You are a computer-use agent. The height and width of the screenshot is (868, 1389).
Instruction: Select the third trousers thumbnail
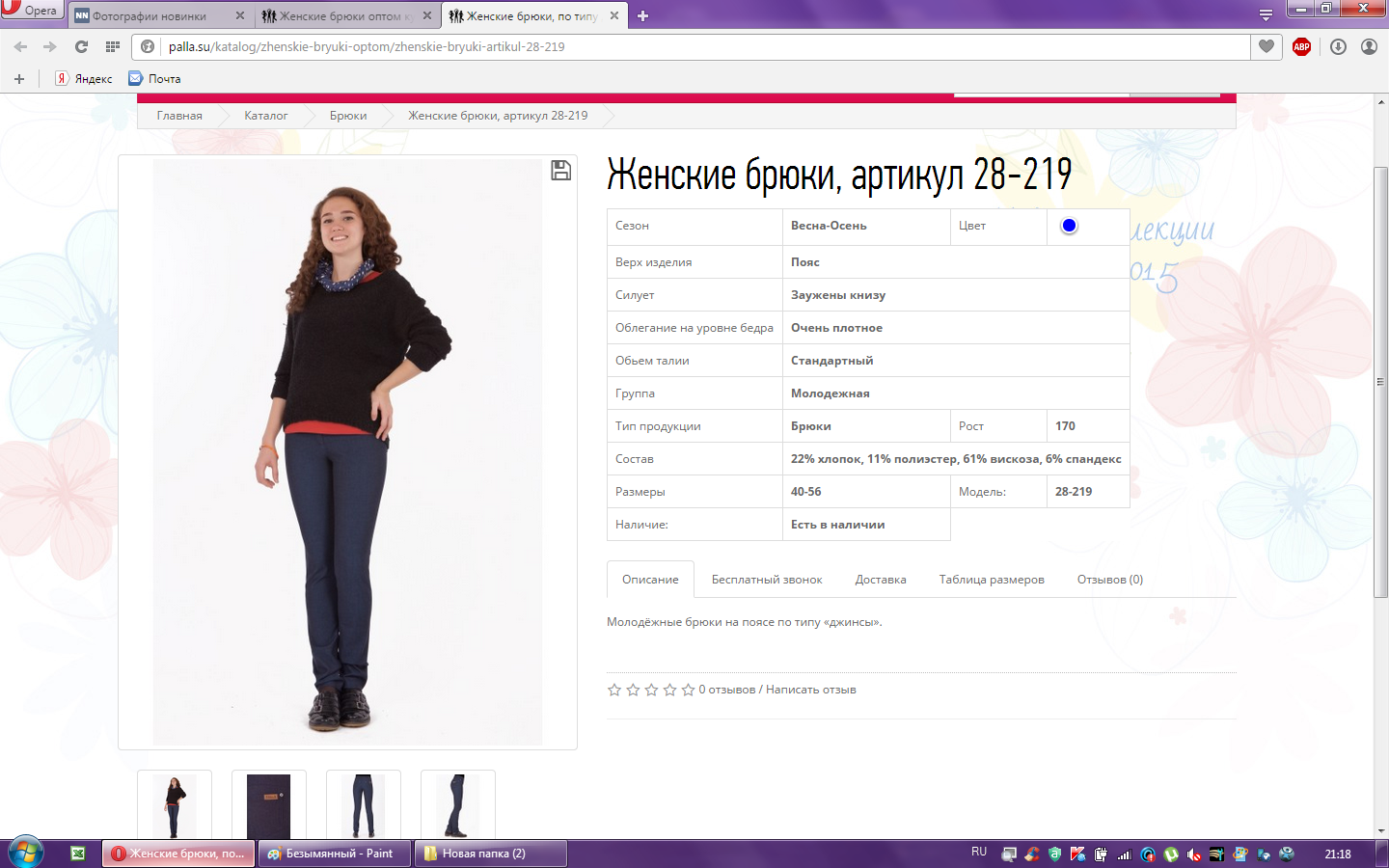tap(364, 805)
